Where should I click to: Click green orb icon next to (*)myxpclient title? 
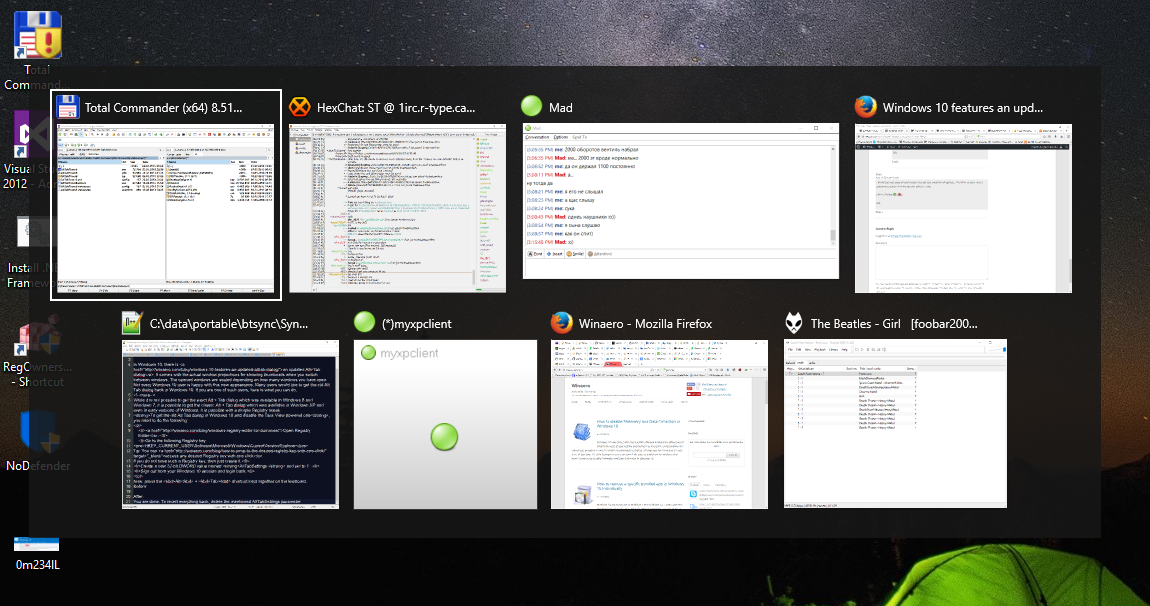pos(365,324)
